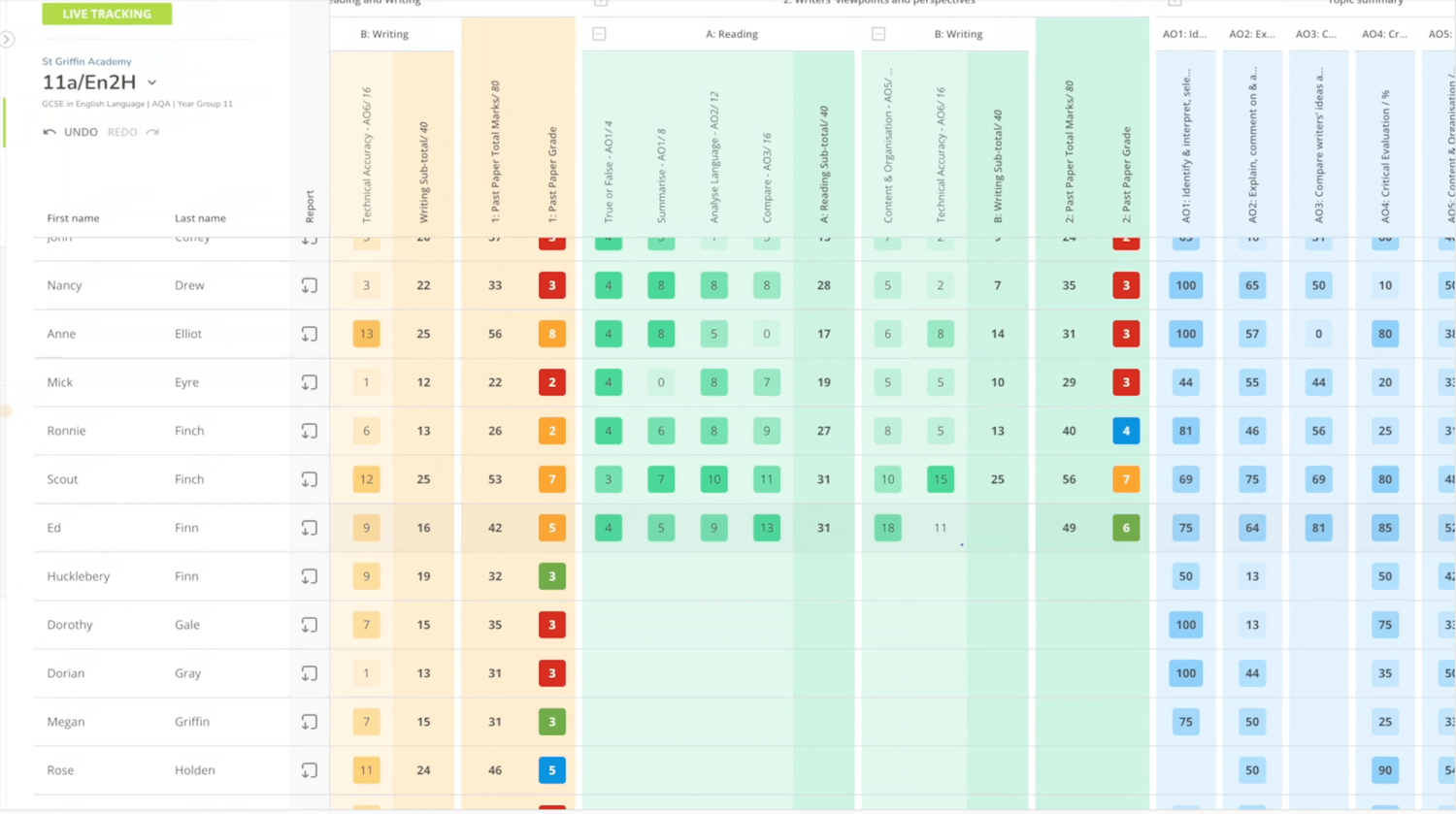Click the Topic summary section header
1456x814 pixels.
(x=1367, y=3)
